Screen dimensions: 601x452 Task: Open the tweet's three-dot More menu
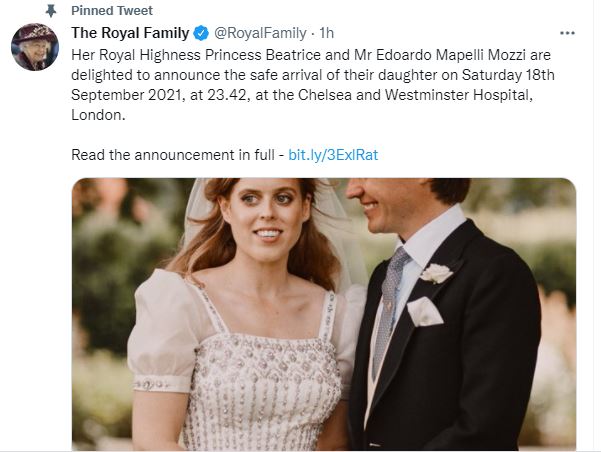568,33
